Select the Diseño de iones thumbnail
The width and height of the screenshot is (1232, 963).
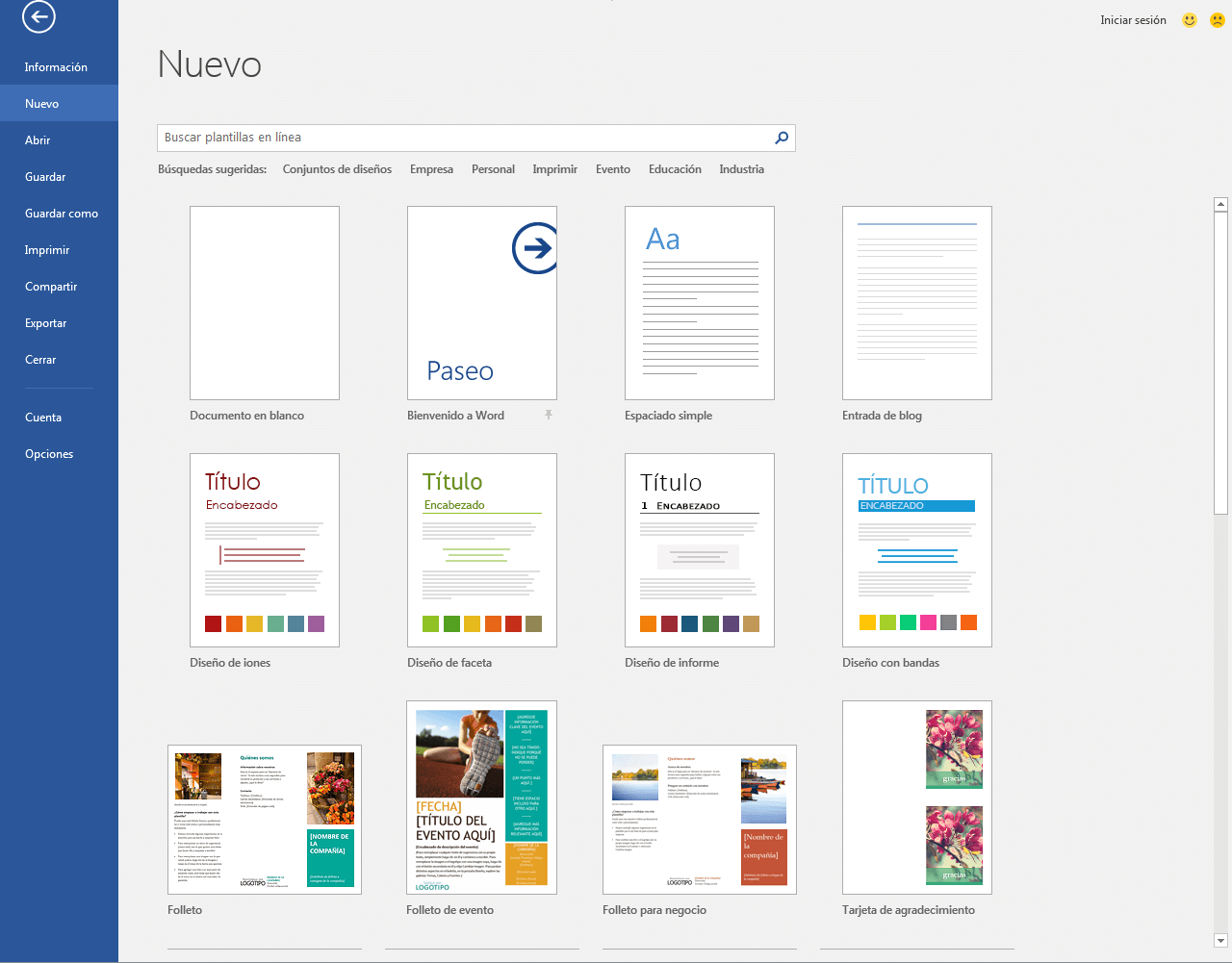(265, 550)
